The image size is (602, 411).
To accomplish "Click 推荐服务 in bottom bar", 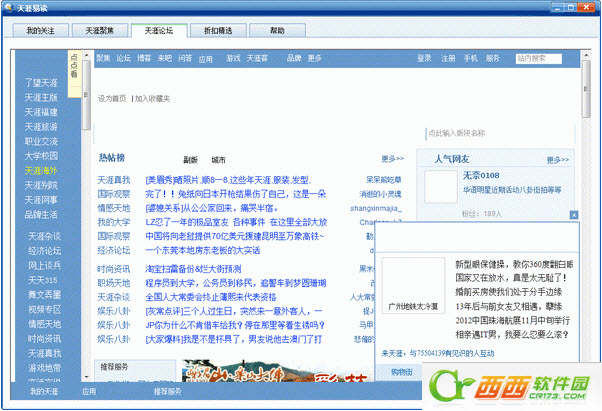I will click(x=168, y=391).
